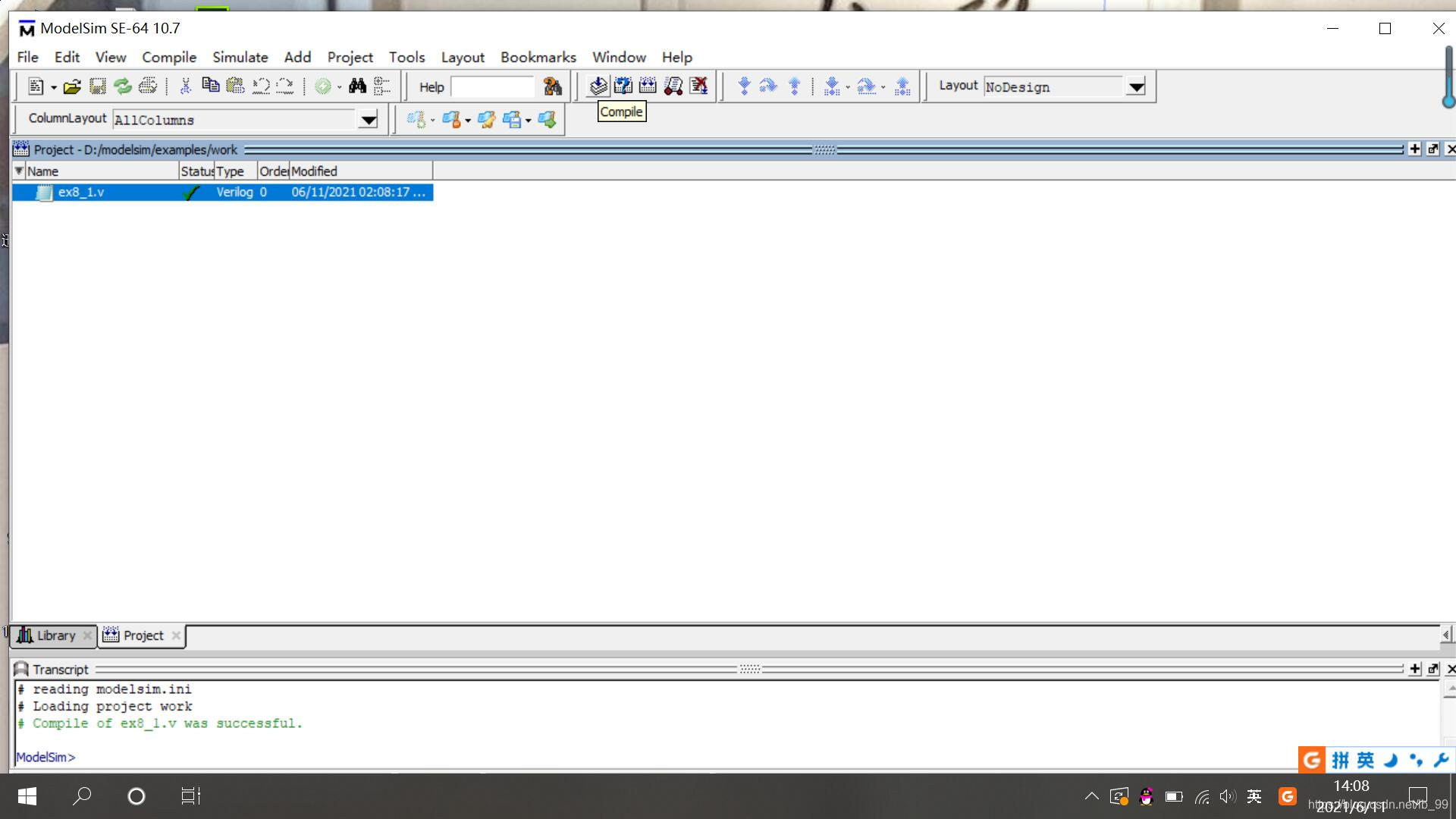Switch to the Library tab

click(55, 635)
